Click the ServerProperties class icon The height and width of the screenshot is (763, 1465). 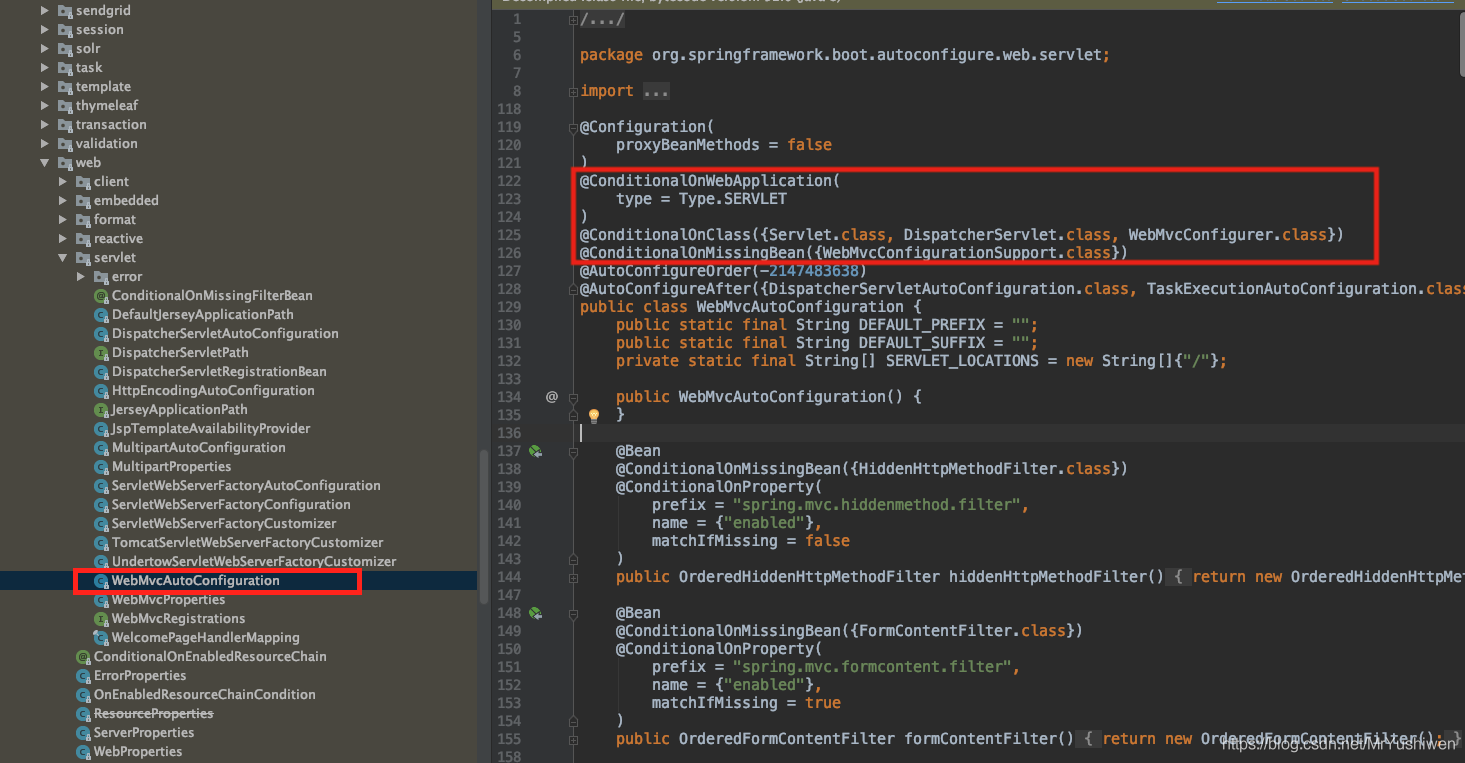point(84,733)
